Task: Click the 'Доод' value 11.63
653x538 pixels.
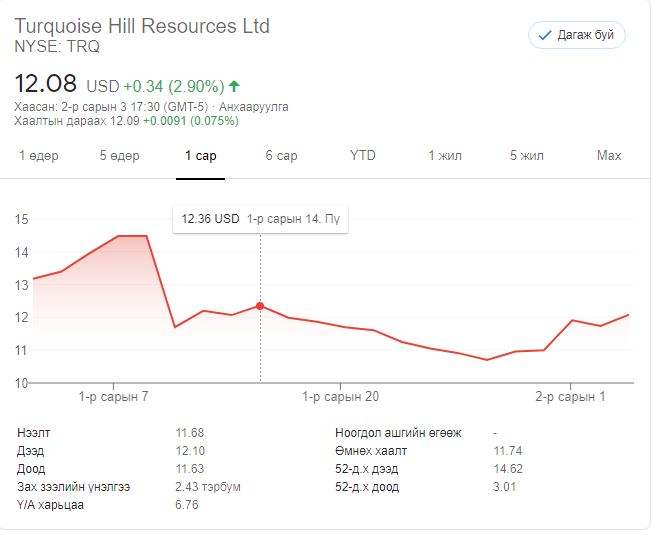Action: (190, 469)
